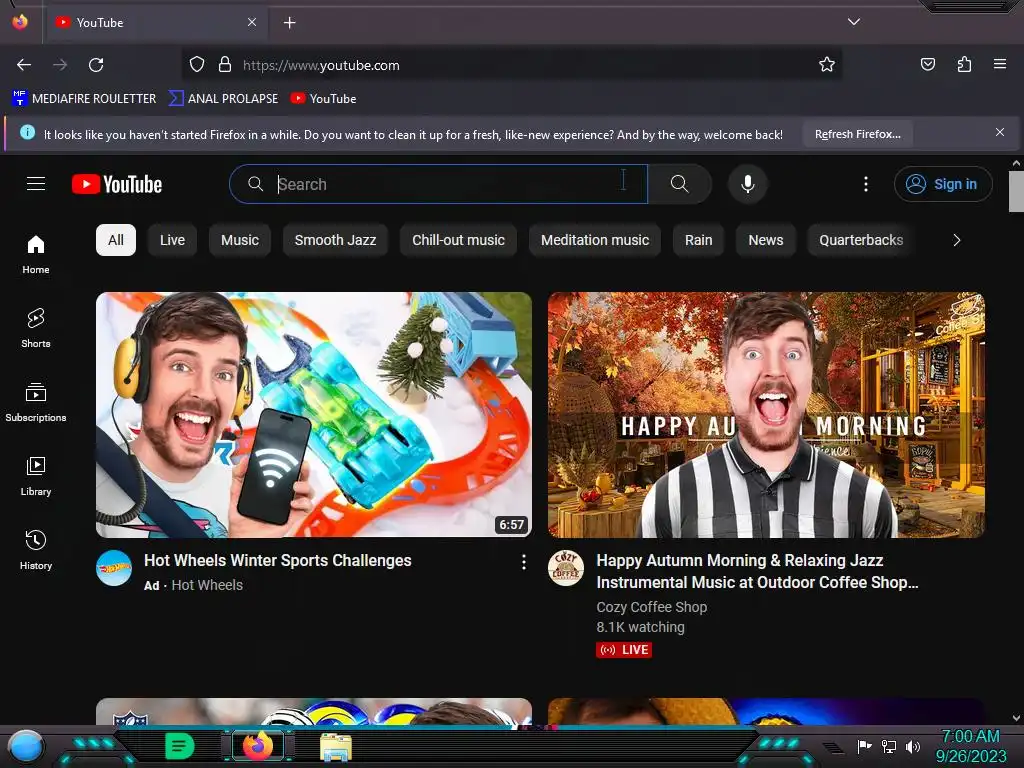Open YouTube settings three-dot menu
Viewport: 1024px width, 768px height.
[x=866, y=184]
